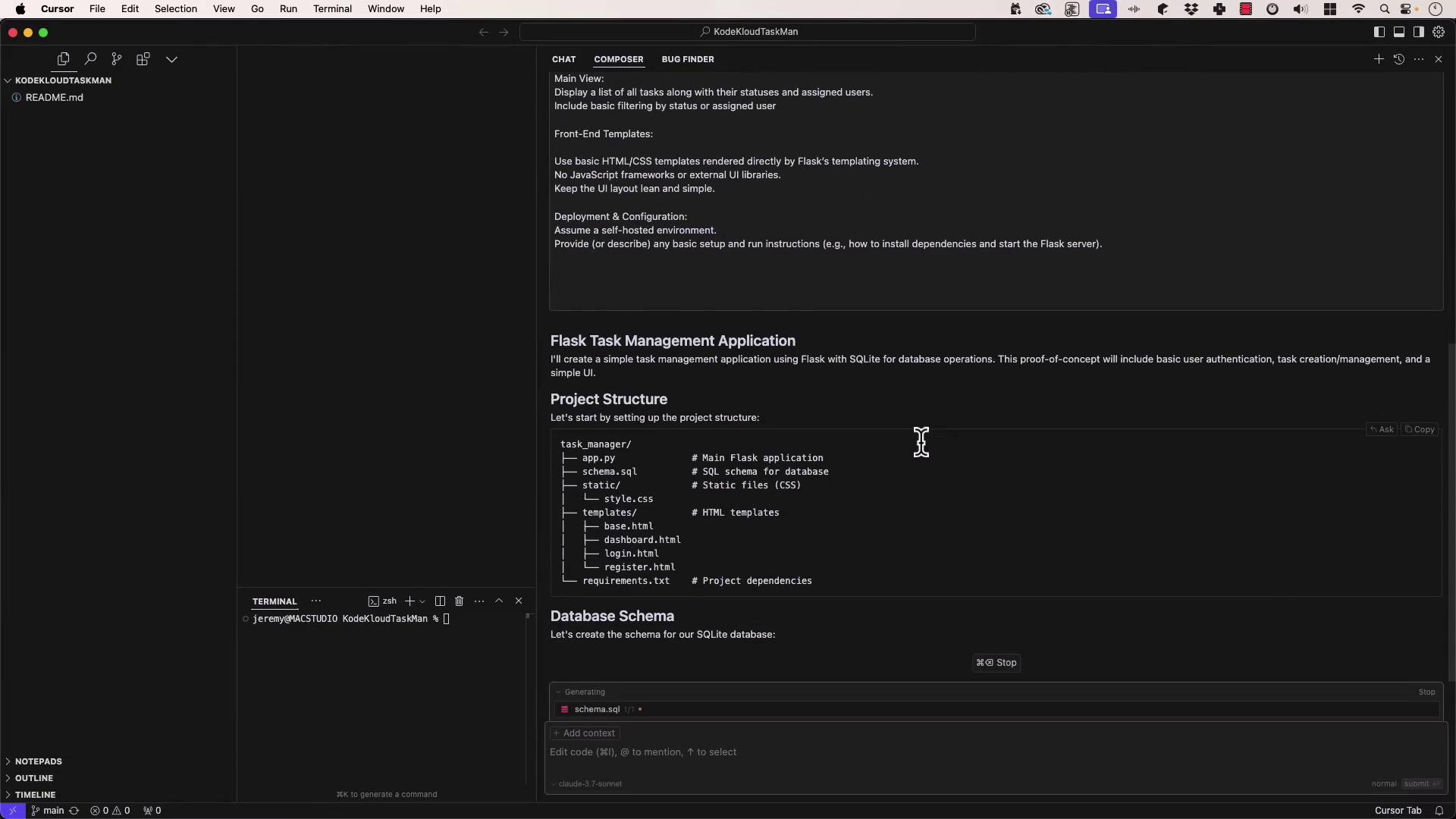Switch to the BUG FINDER tab
This screenshot has height=819, width=1456.
pyautogui.click(x=687, y=59)
